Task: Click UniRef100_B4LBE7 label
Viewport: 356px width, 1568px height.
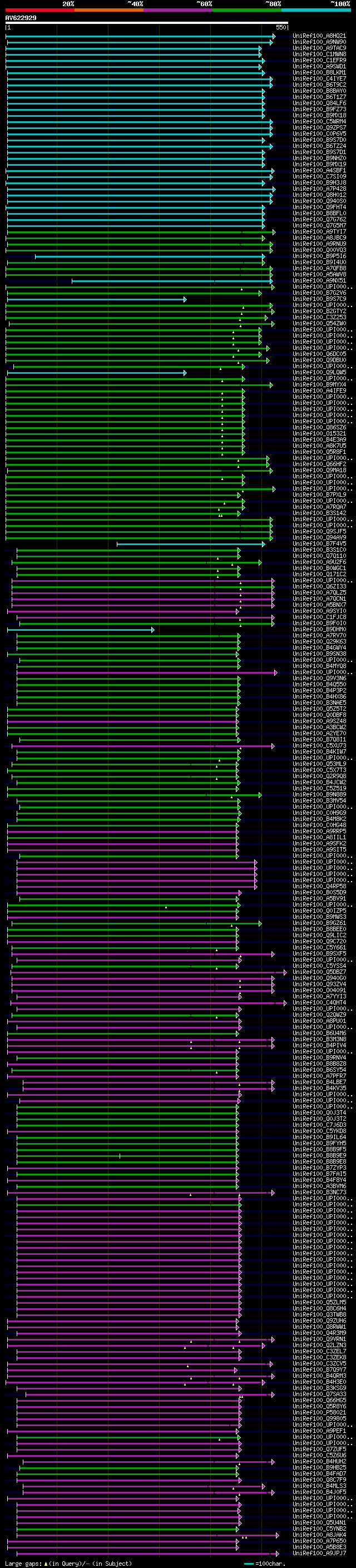Action: click(319, 1083)
